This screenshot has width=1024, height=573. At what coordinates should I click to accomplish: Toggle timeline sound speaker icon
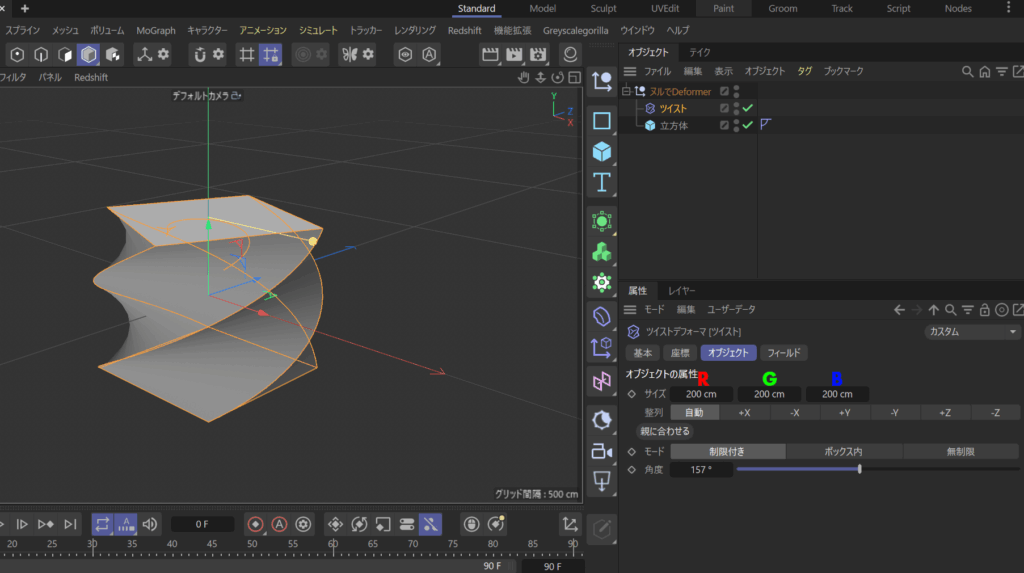coord(150,524)
